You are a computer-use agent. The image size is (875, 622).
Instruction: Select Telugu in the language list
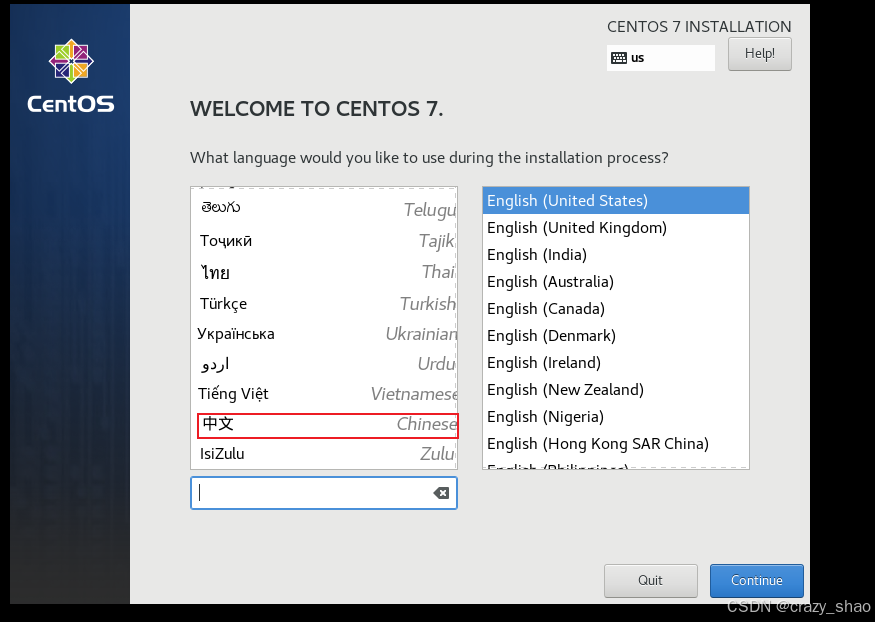point(324,209)
